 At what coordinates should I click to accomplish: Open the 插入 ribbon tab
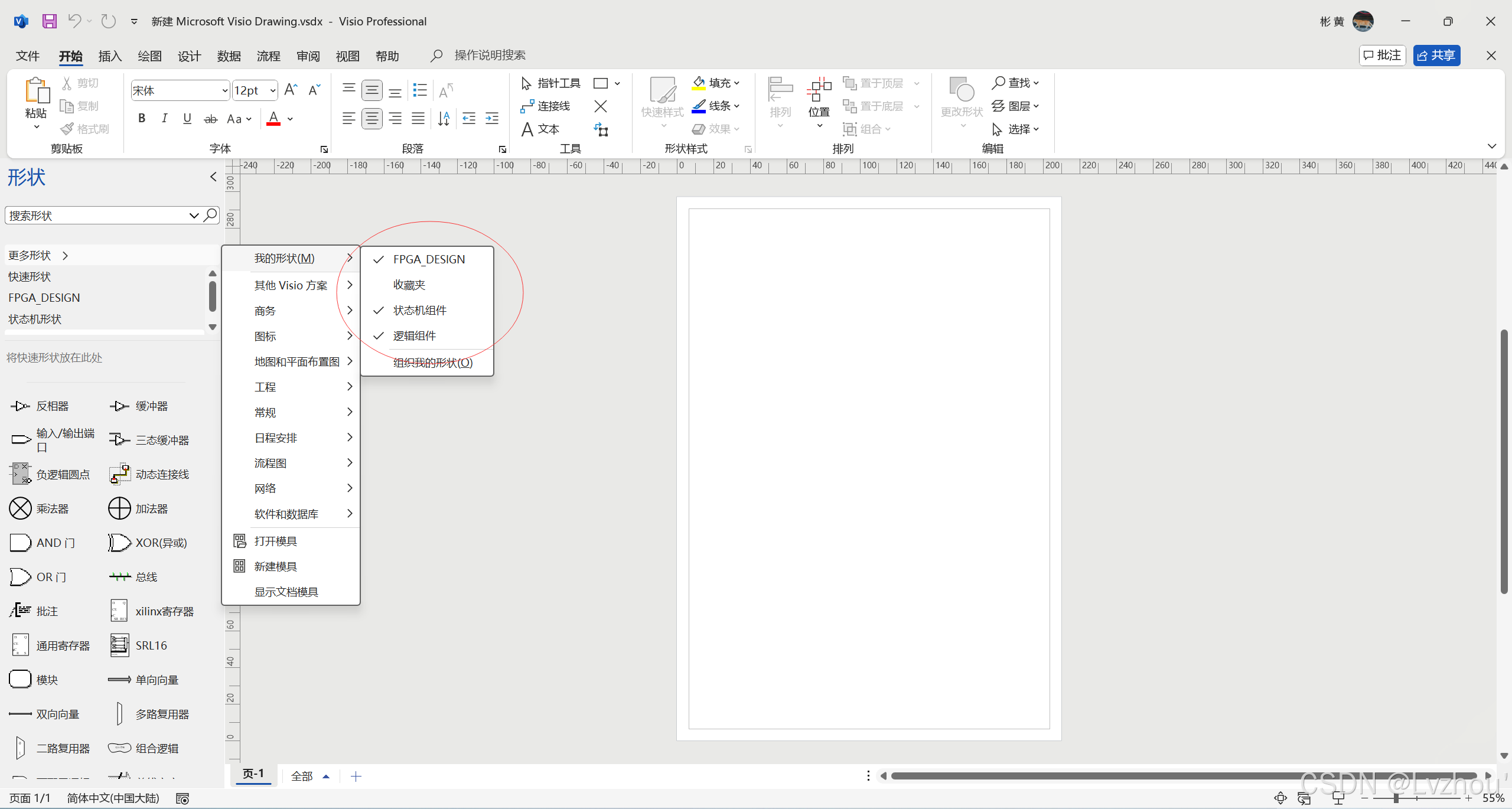(110, 56)
